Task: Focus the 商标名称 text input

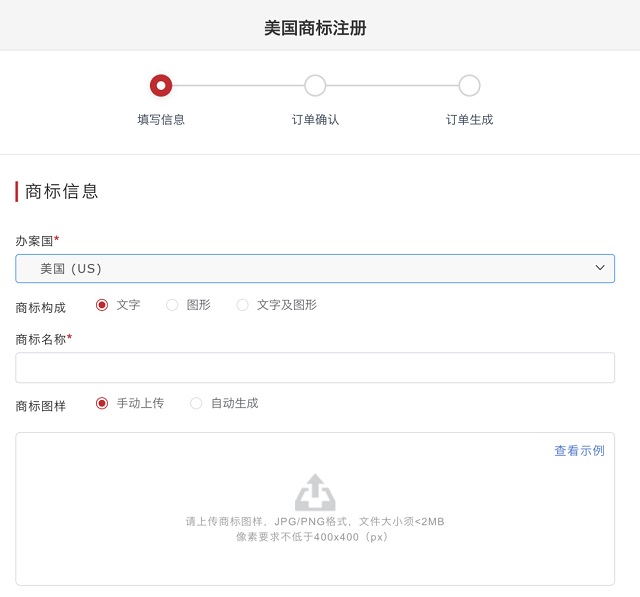Action: point(314,368)
